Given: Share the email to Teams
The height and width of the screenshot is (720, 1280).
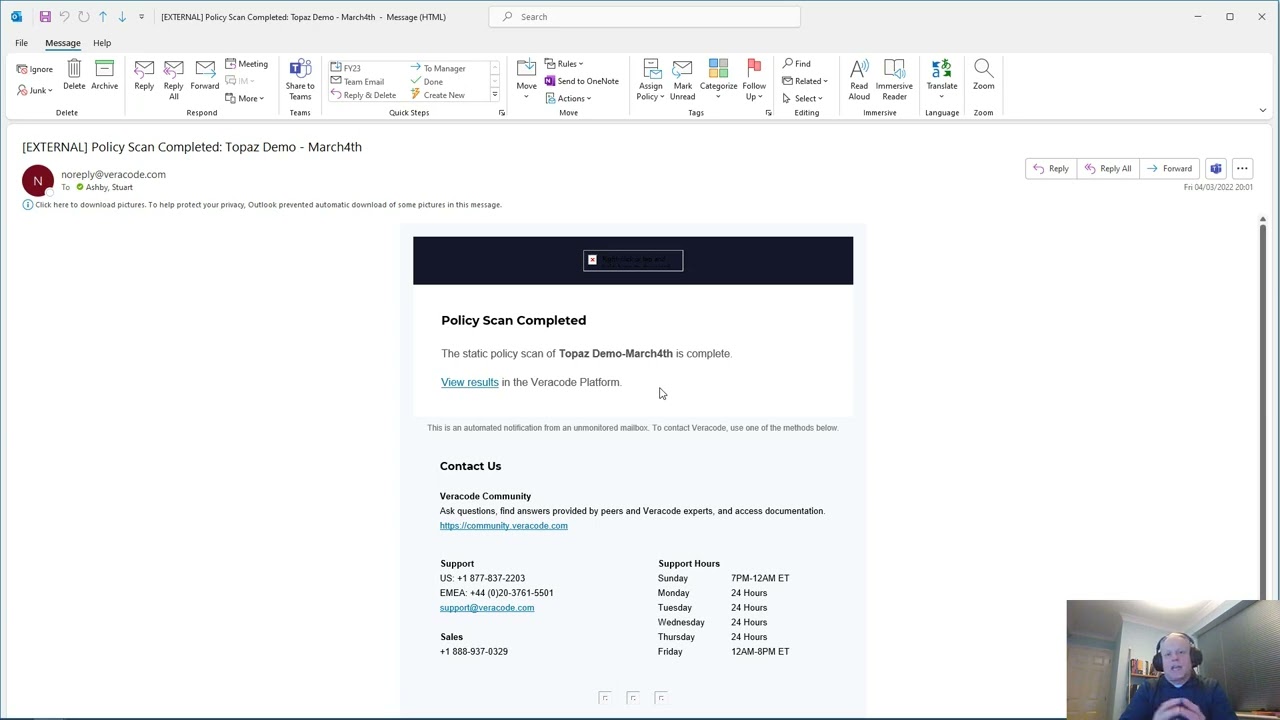Looking at the screenshot, I should 300,80.
